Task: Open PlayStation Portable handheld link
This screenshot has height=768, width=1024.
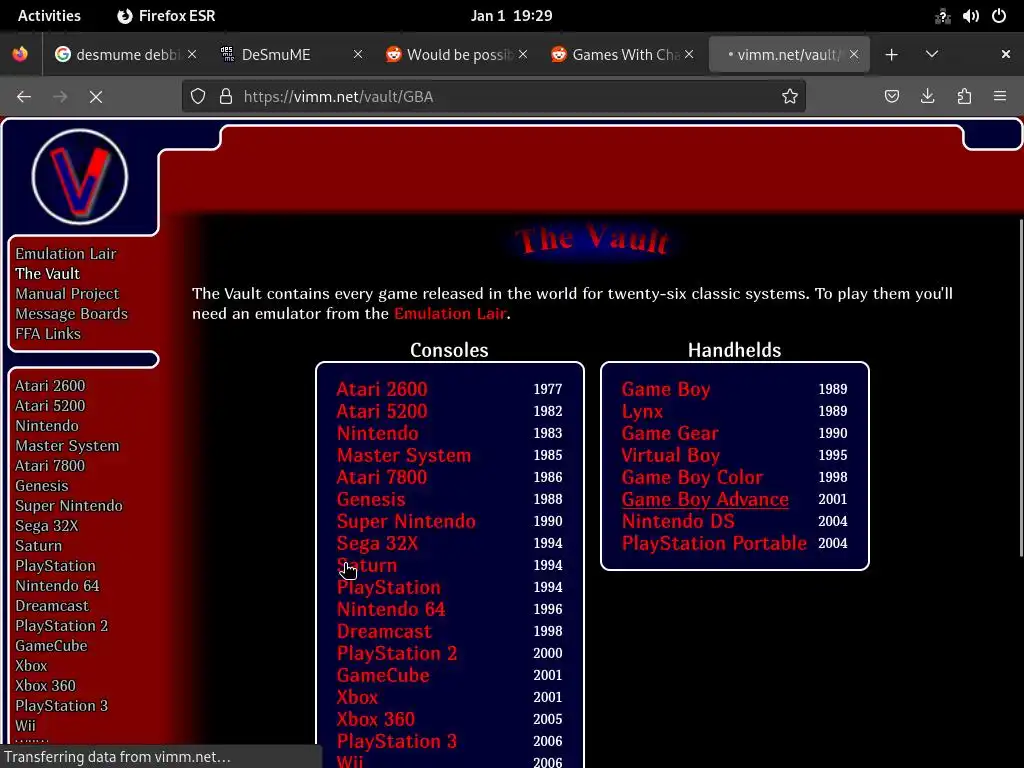Action: pos(714,543)
